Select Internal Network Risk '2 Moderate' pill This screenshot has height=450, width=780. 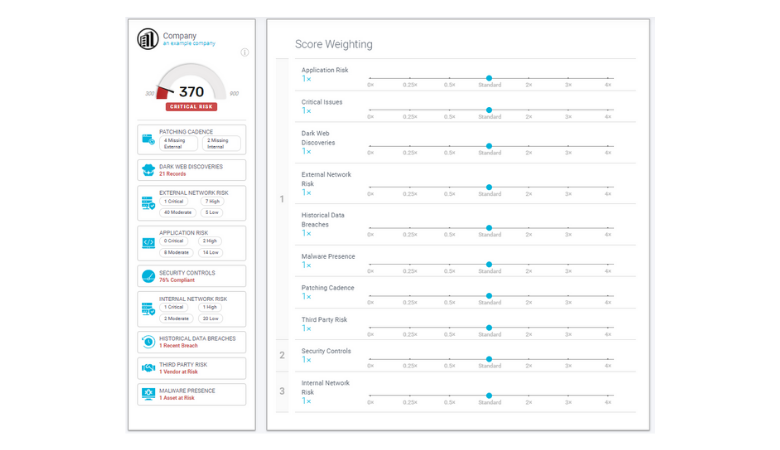(177, 319)
